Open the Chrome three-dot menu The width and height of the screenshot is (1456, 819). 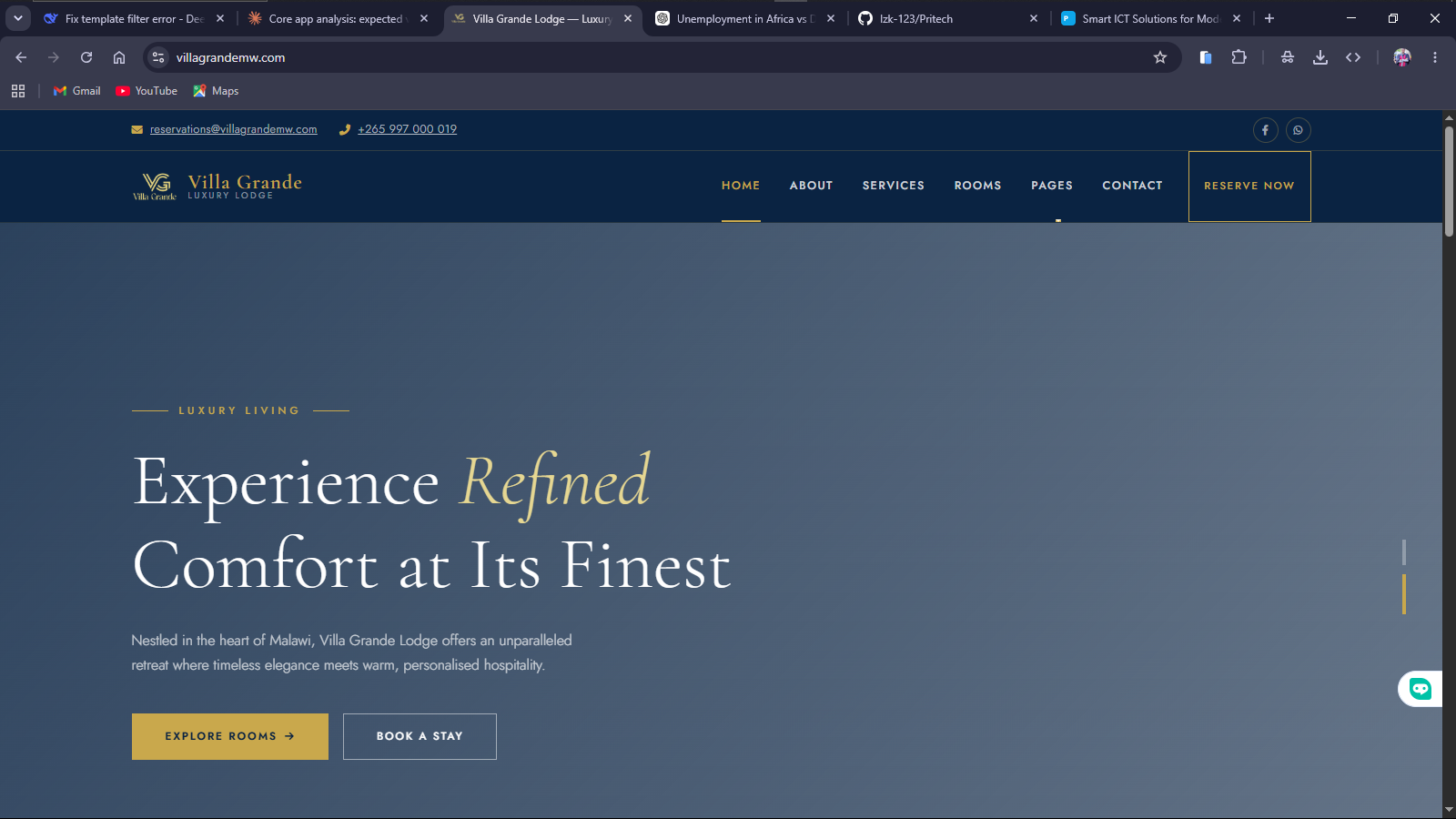pyautogui.click(x=1435, y=57)
